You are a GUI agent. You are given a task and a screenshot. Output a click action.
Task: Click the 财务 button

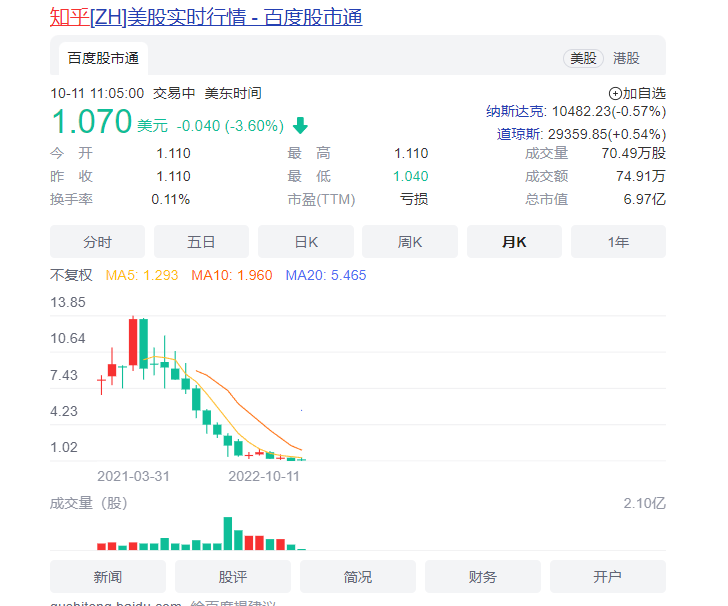[x=483, y=576]
